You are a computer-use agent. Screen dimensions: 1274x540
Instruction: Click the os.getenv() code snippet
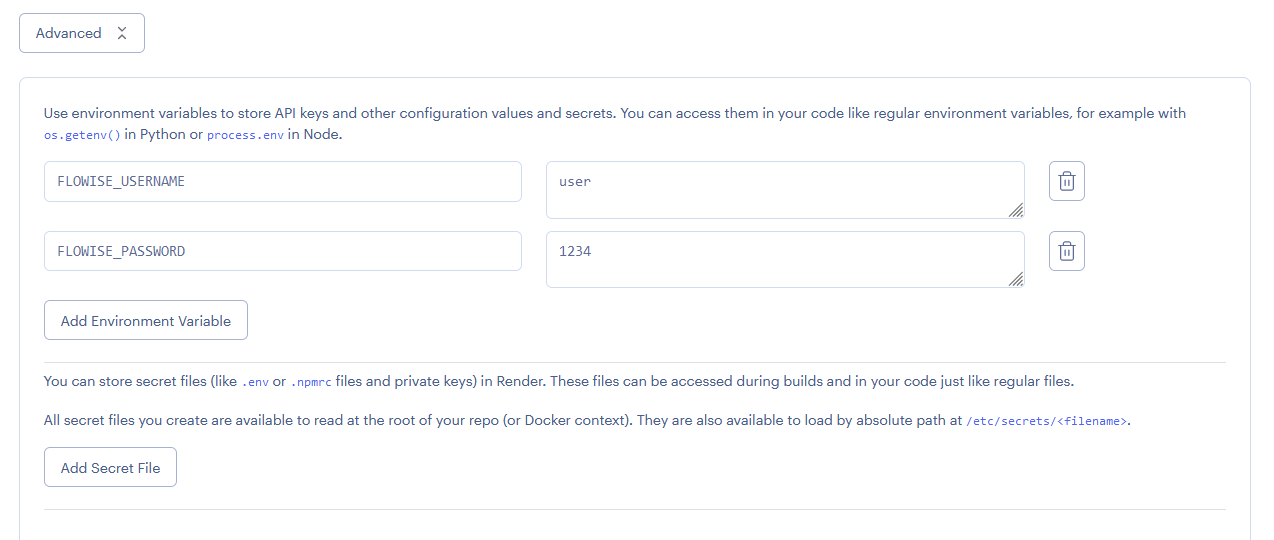click(x=82, y=135)
